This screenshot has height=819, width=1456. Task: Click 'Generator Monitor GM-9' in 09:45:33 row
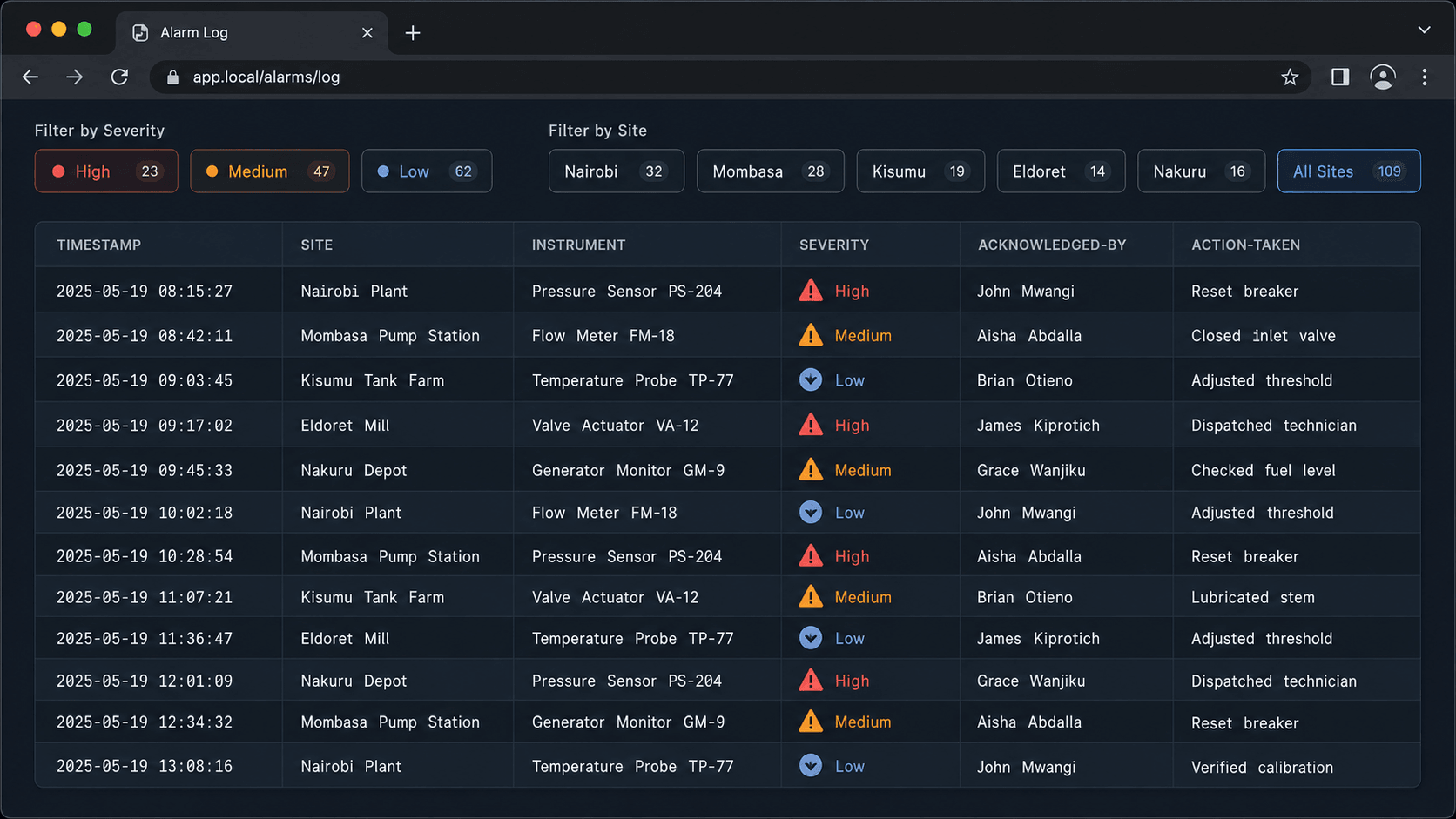pyautogui.click(x=628, y=471)
